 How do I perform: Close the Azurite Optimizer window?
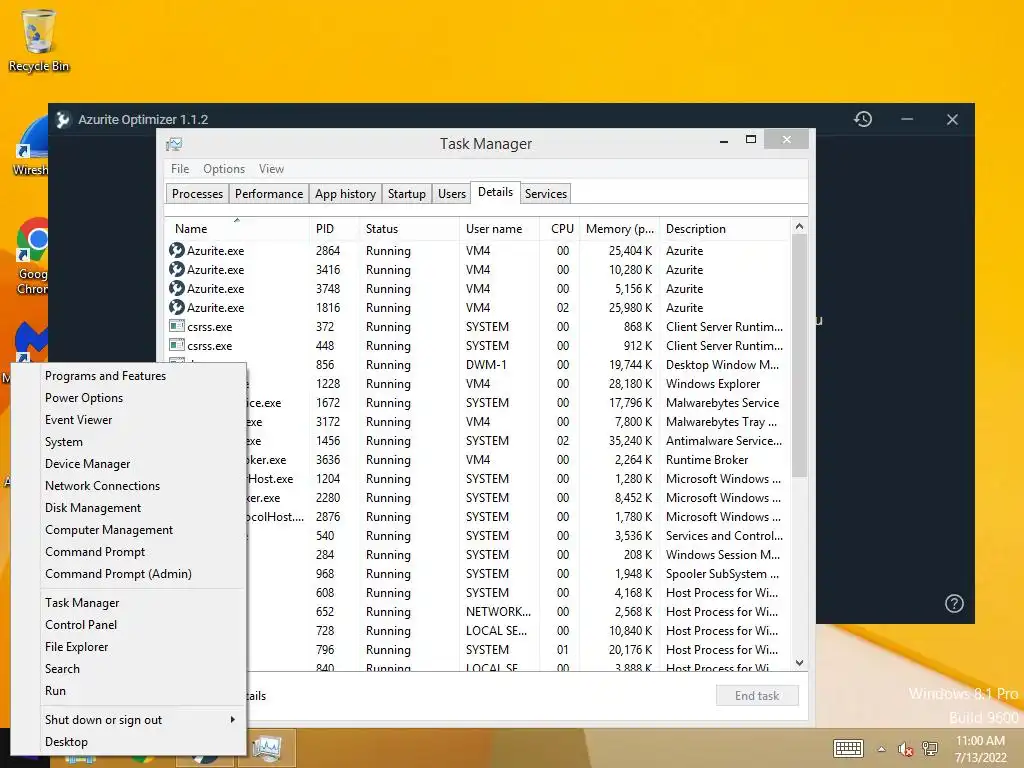click(x=952, y=120)
